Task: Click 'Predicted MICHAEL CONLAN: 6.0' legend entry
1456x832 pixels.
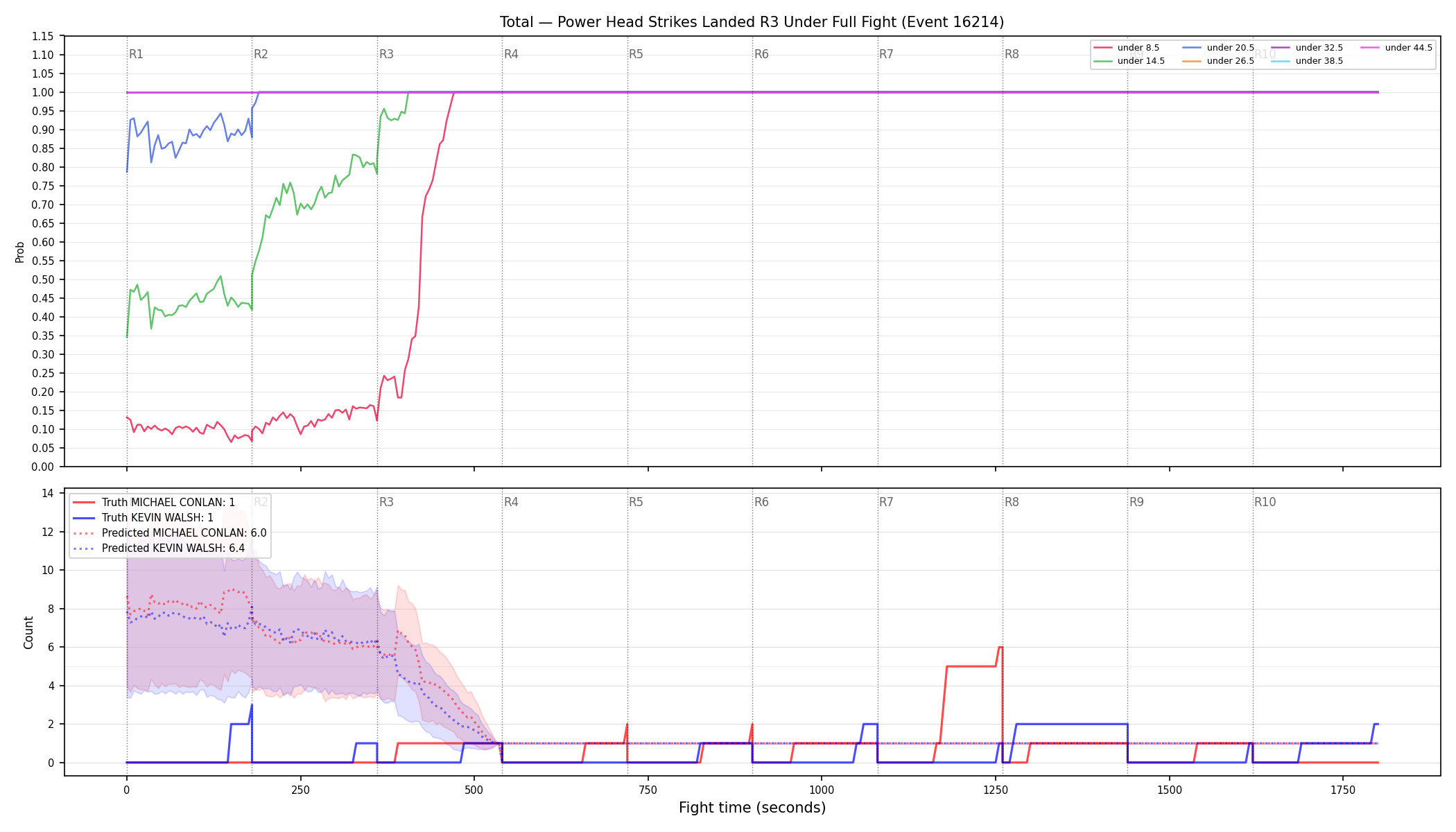Action: click(x=184, y=533)
